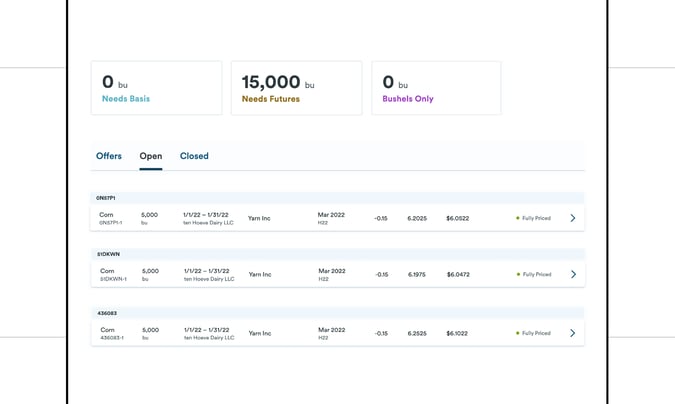This screenshot has width=675, height=404.
Task: Open the Needs Futures 15,000 bu card
Action: point(297,88)
